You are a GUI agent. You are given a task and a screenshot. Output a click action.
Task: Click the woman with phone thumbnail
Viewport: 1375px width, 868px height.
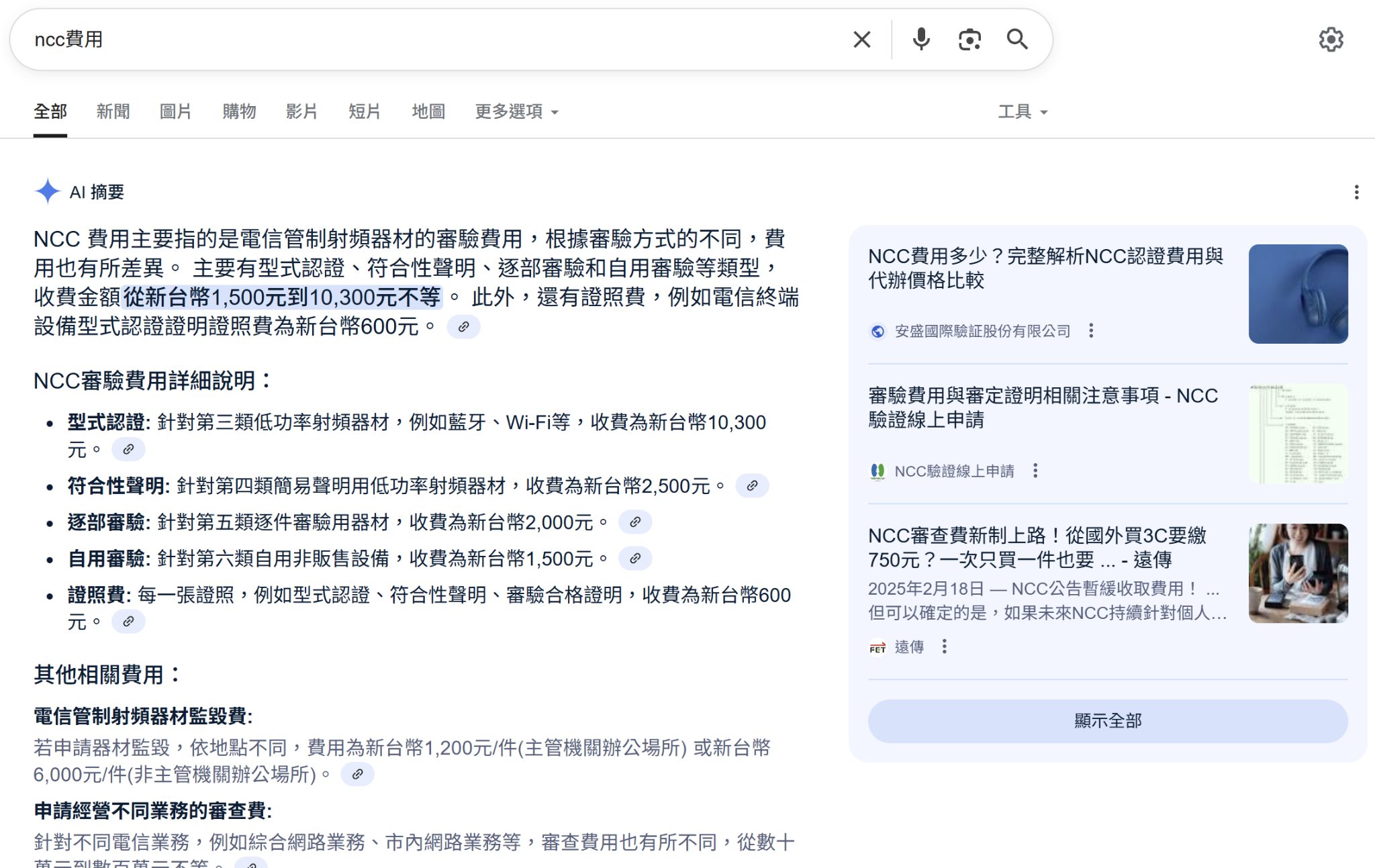[1298, 573]
